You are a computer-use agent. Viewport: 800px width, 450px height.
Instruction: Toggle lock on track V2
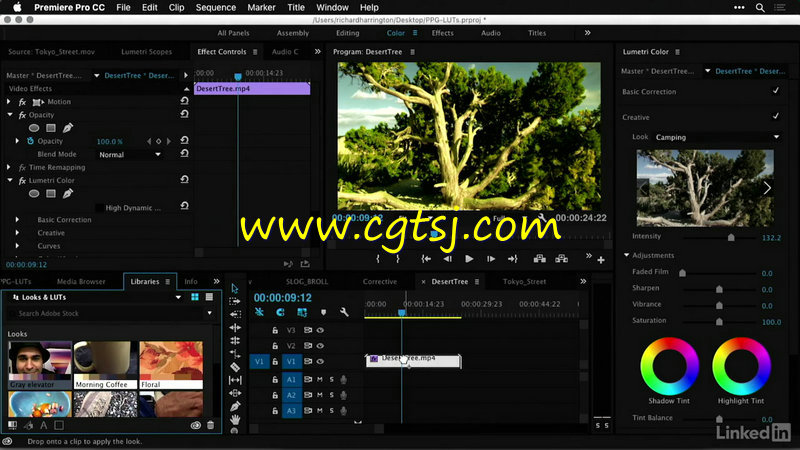click(275, 346)
